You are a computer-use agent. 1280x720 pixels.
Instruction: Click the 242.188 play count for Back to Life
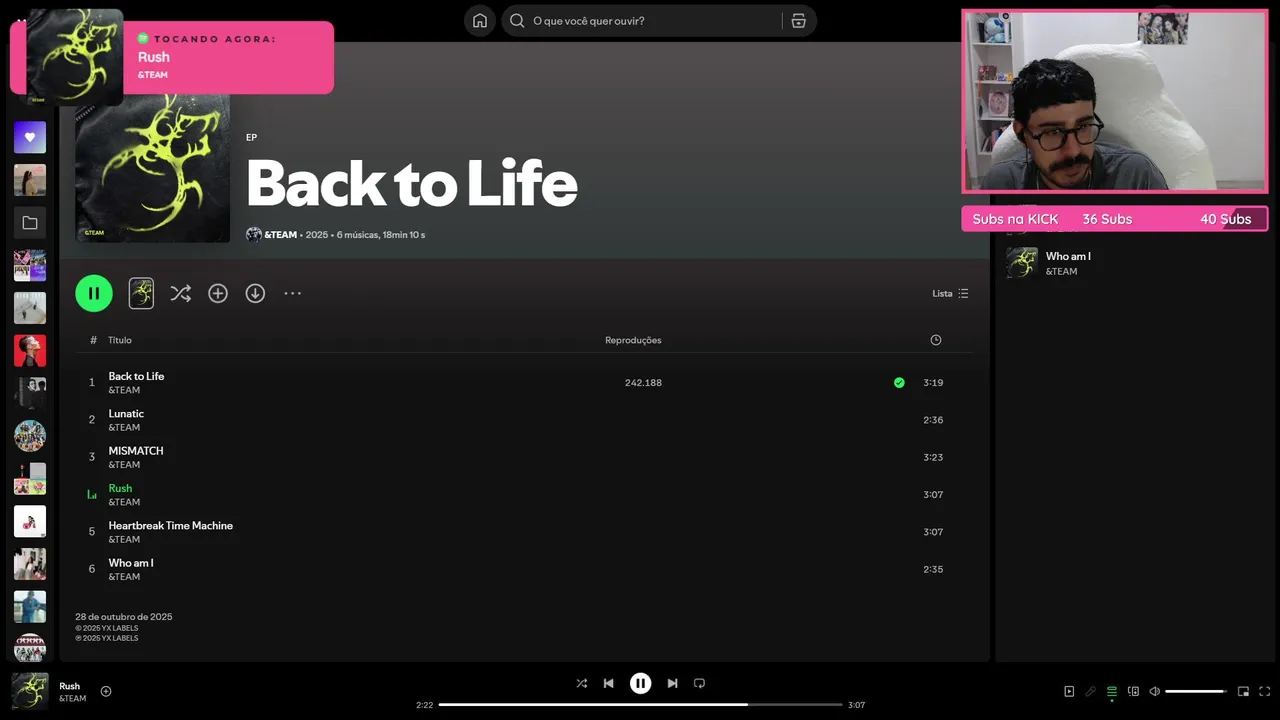coord(643,383)
